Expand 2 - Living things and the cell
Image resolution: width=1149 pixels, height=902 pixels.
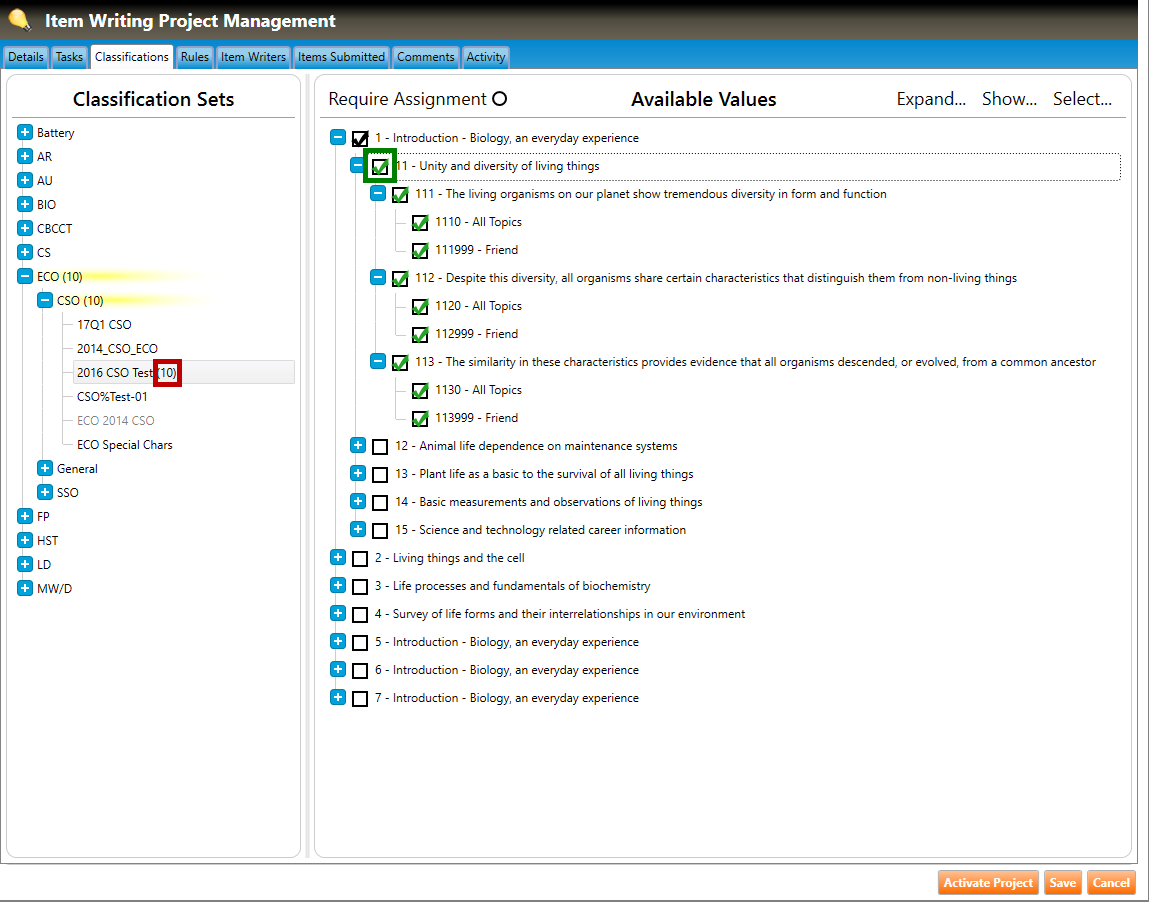click(338, 558)
